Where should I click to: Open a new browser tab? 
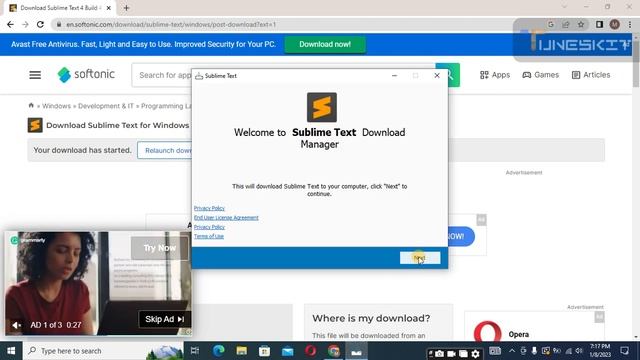[x=126, y=8]
